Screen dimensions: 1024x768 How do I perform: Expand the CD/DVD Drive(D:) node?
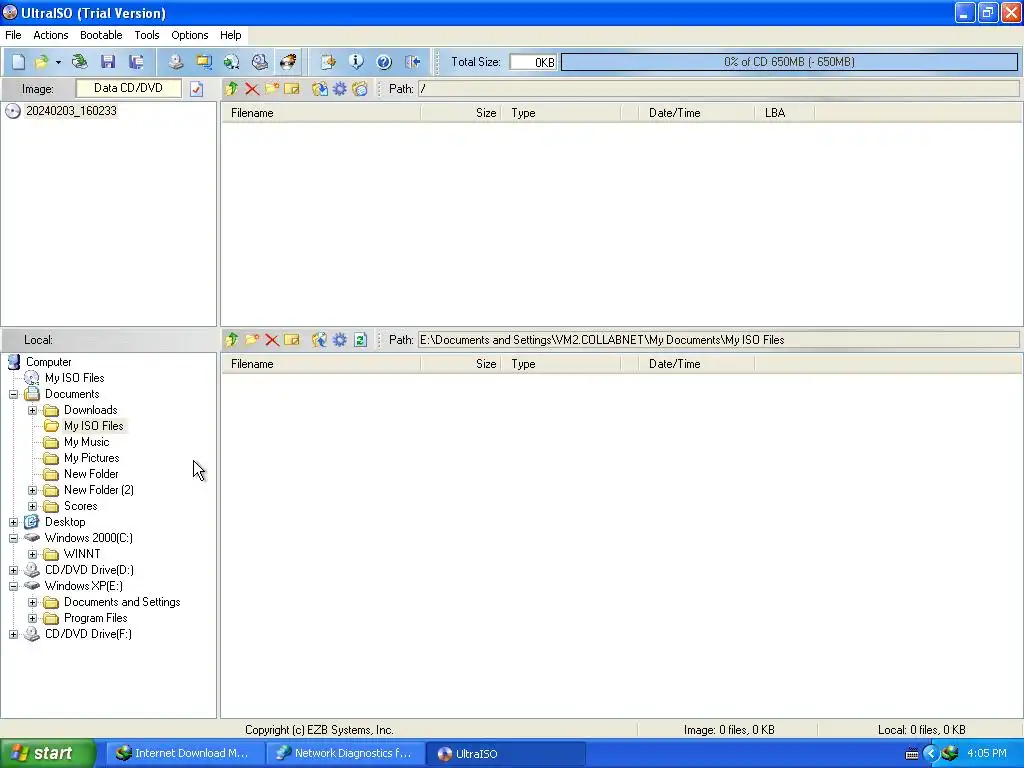(13, 571)
